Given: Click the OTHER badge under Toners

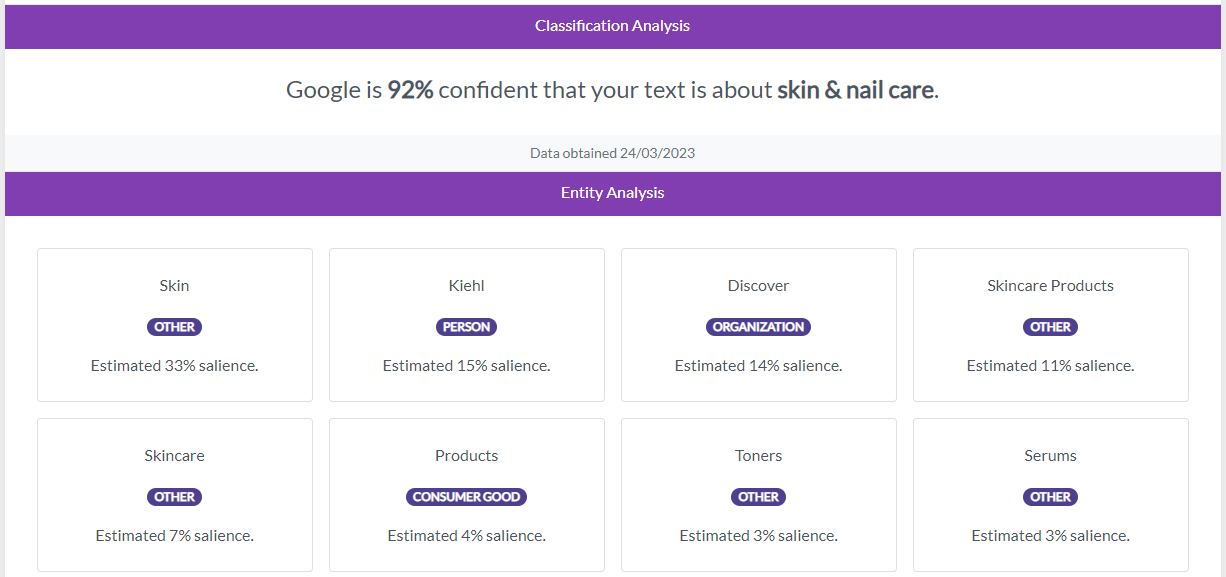Looking at the screenshot, I should pyautogui.click(x=759, y=497).
